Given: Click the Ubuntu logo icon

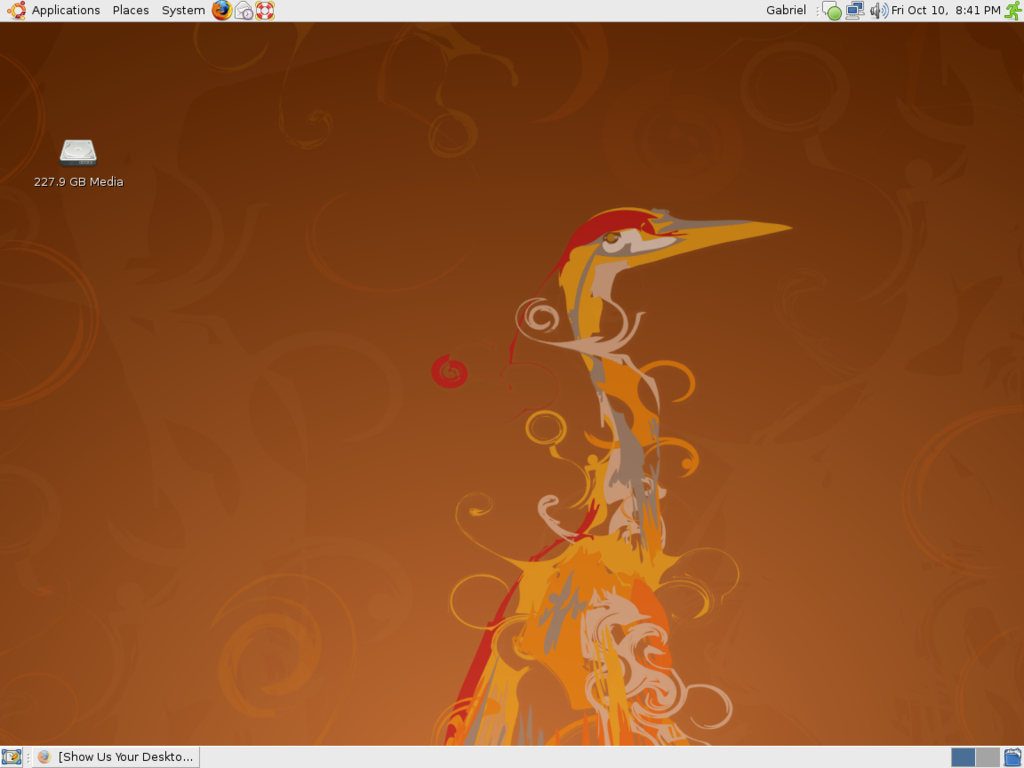Looking at the screenshot, I should [x=16, y=10].
